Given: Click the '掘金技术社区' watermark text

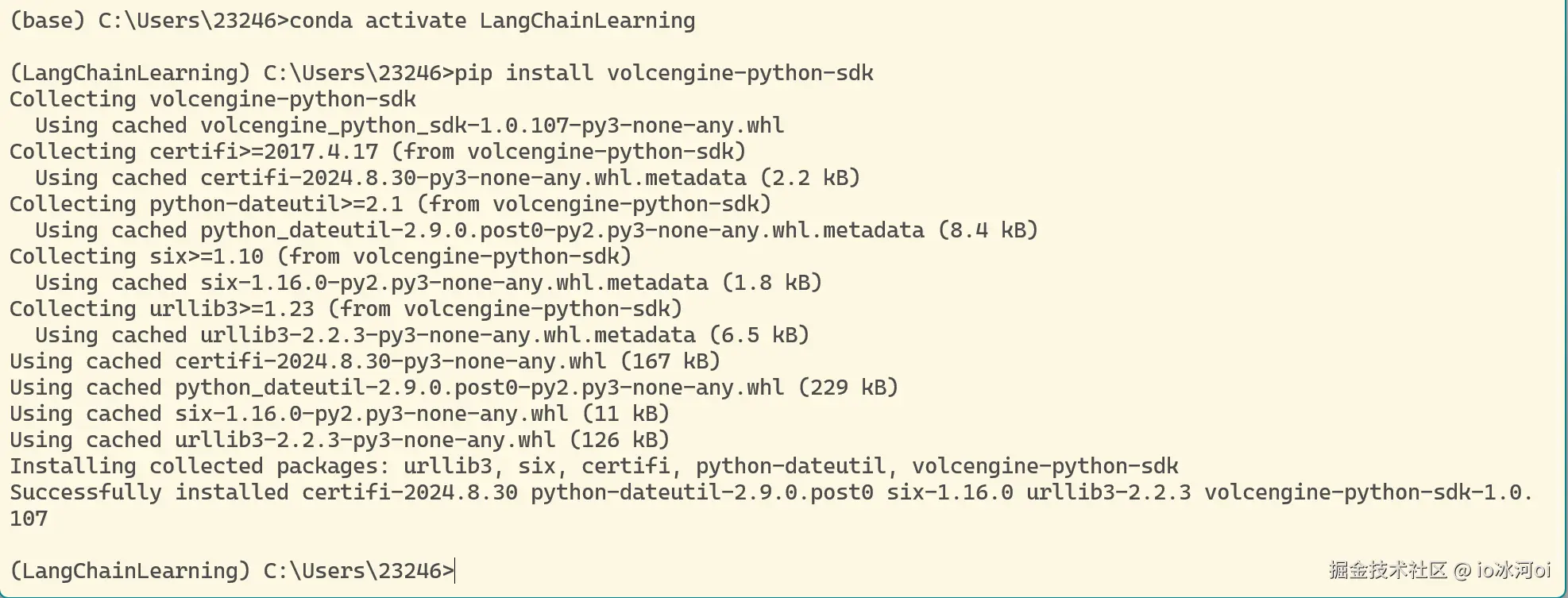Looking at the screenshot, I should [1388, 570].
